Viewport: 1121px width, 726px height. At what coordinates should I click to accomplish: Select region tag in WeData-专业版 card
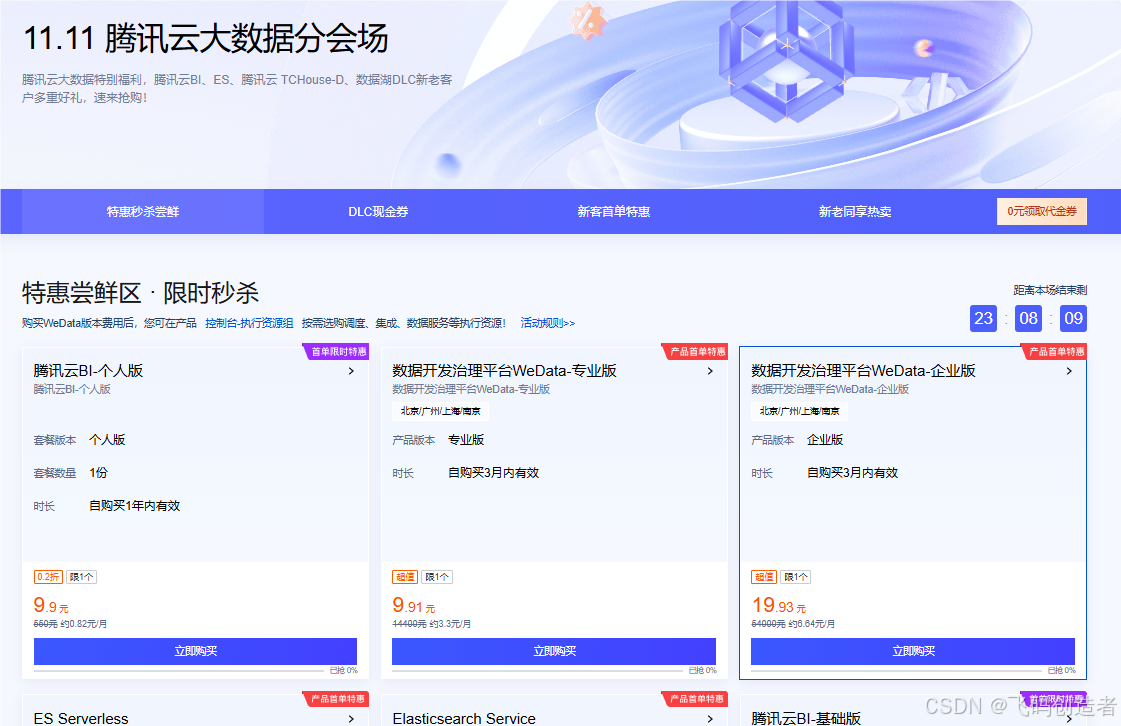440,411
